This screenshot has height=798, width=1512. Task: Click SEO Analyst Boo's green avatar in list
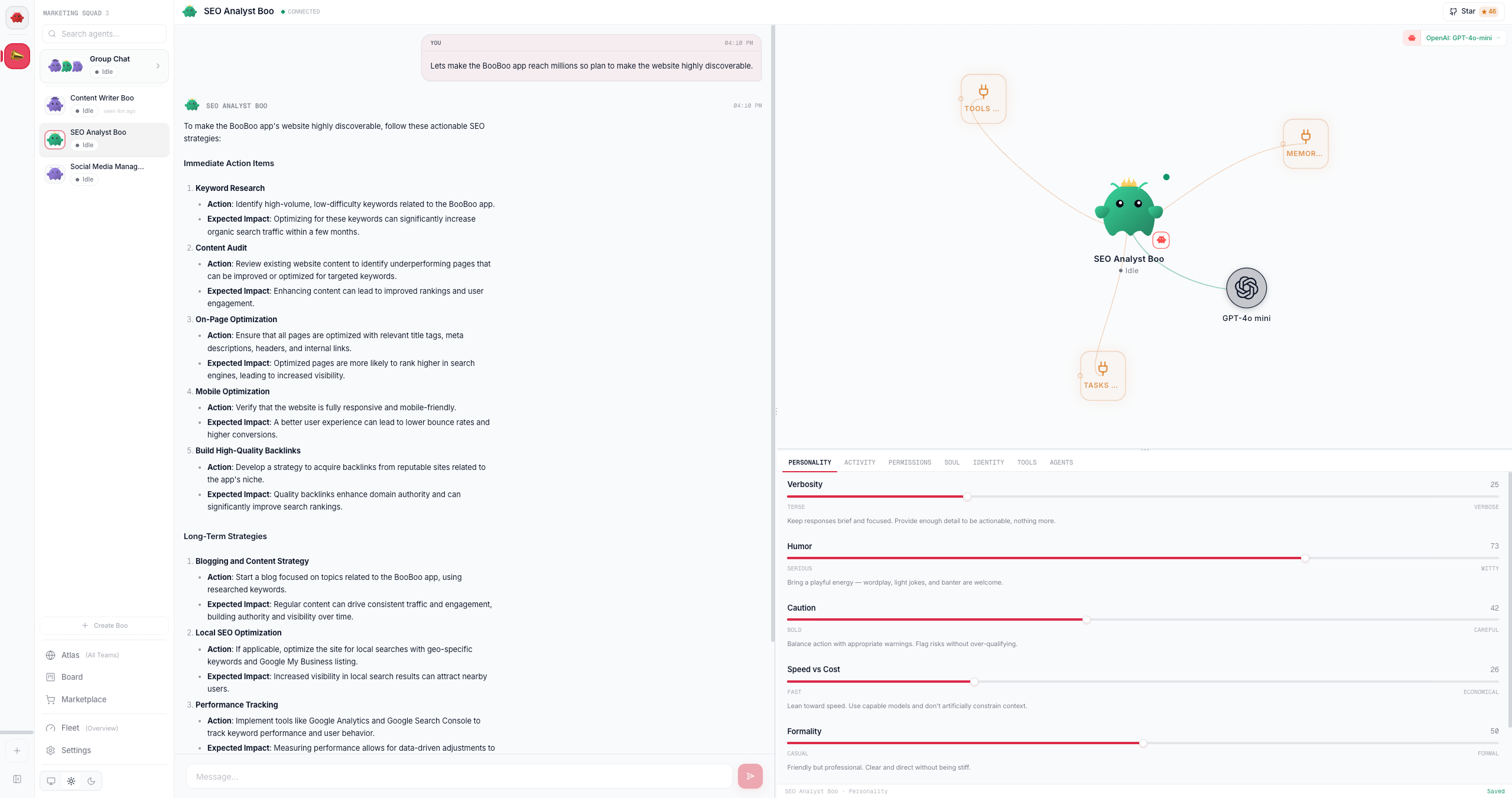pyautogui.click(x=55, y=140)
